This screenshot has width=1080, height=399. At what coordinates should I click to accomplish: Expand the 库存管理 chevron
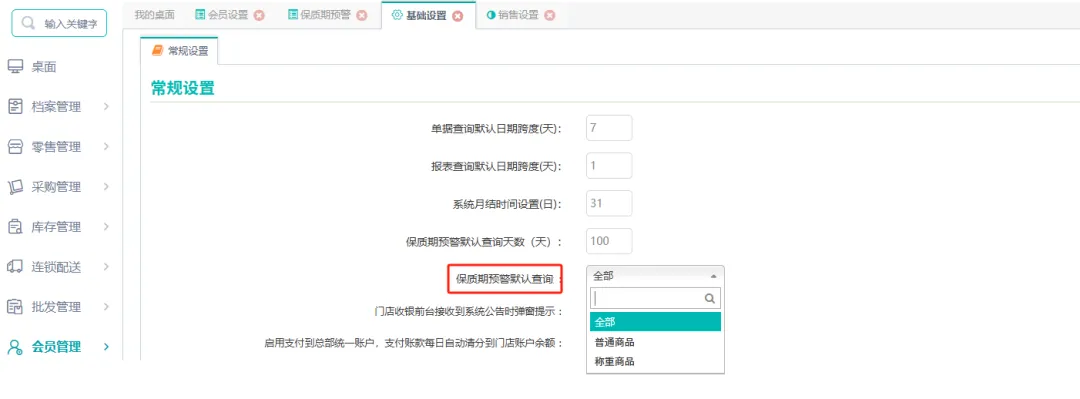coord(107,227)
